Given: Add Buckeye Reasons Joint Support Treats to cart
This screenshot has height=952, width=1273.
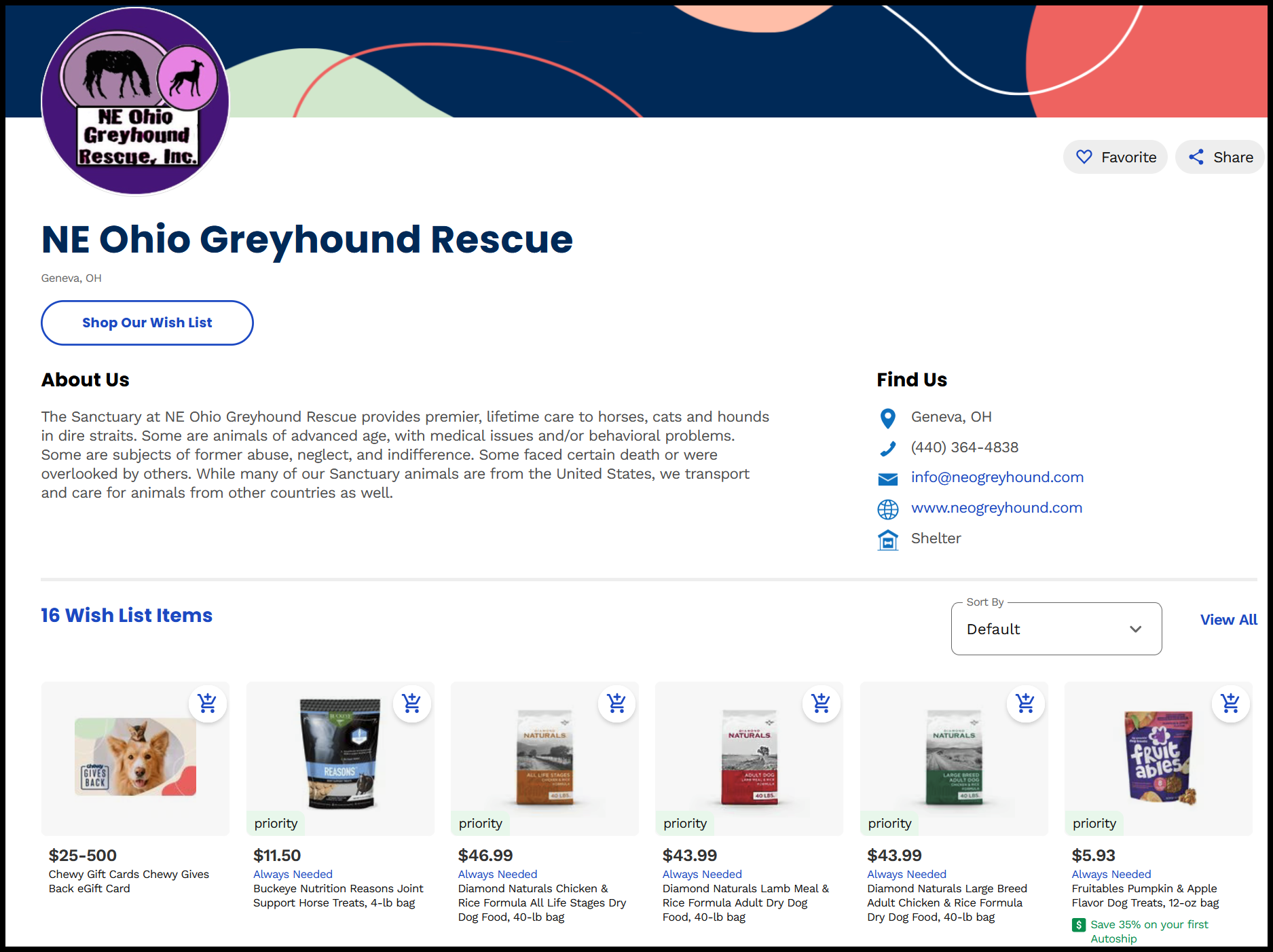Looking at the screenshot, I should click(411, 703).
